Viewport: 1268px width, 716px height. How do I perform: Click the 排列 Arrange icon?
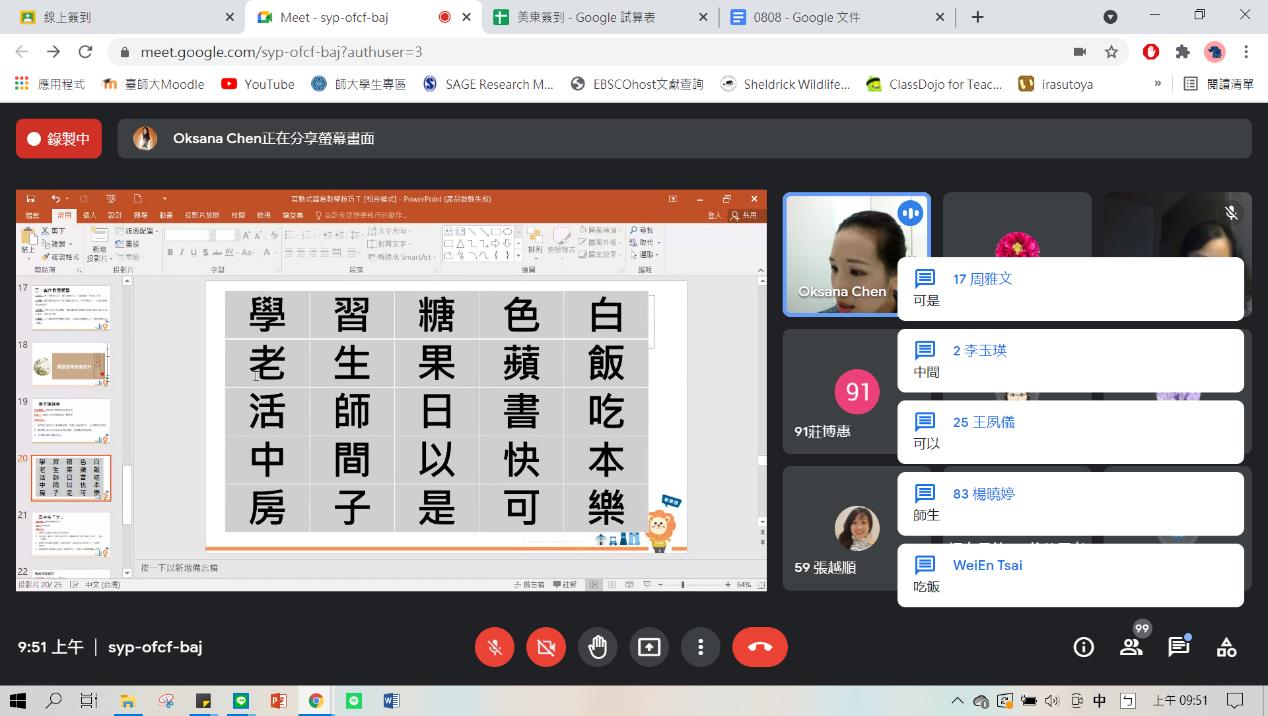pyautogui.click(x=535, y=239)
